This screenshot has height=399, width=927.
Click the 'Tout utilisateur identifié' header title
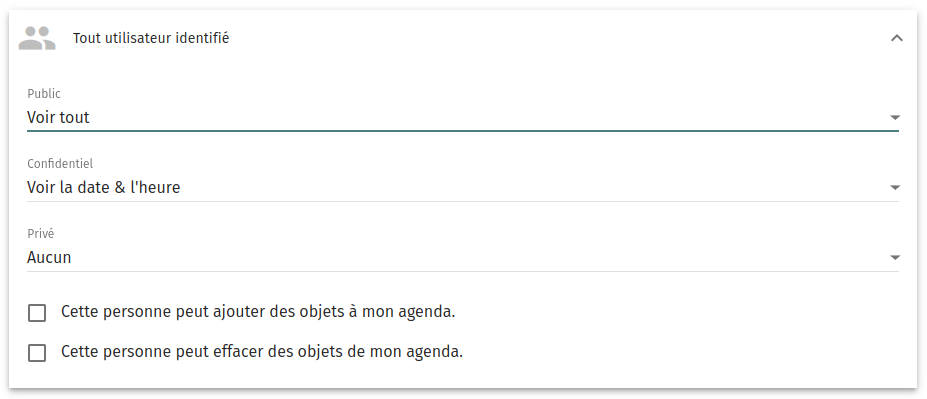pos(151,38)
